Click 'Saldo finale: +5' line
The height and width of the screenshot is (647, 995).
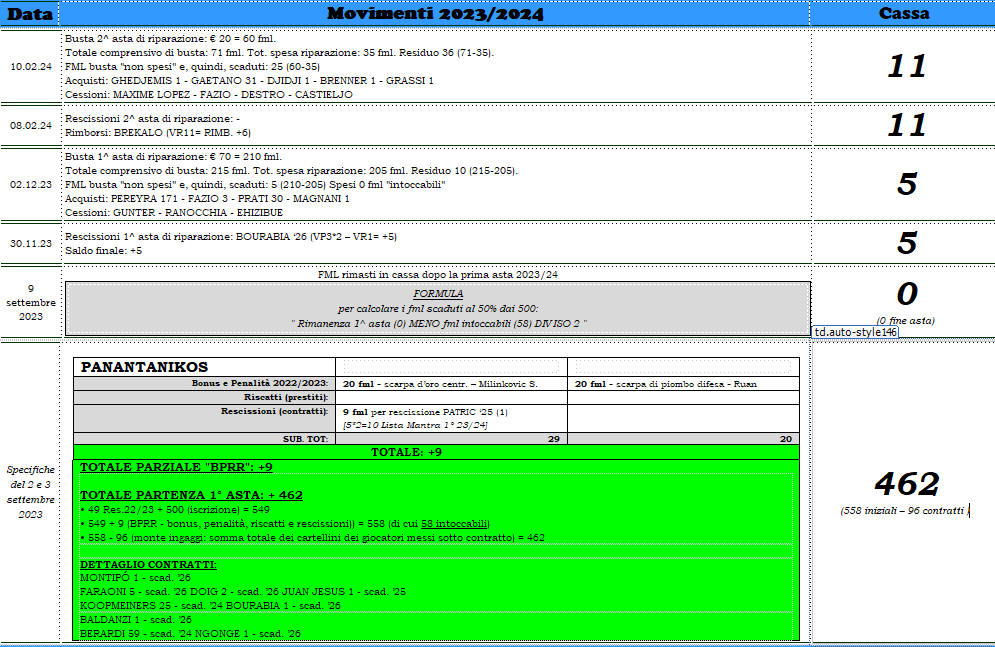(103, 251)
